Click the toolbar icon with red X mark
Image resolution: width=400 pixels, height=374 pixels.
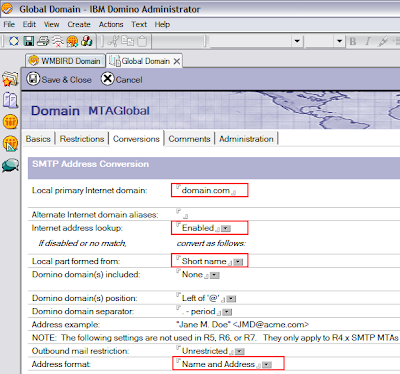click(x=58, y=41)
